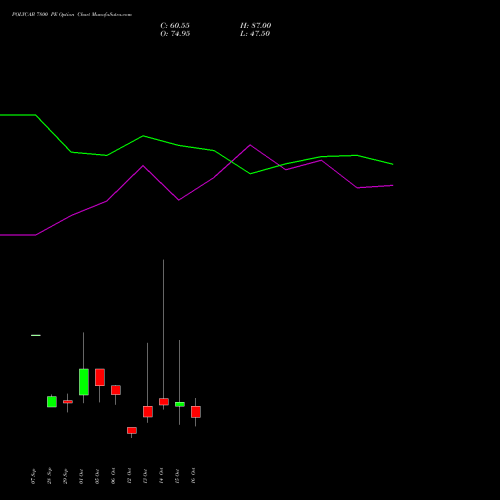Click the close price value C: 60.55
This screenshot has height=500, width=500.
(x=175, y=26)
